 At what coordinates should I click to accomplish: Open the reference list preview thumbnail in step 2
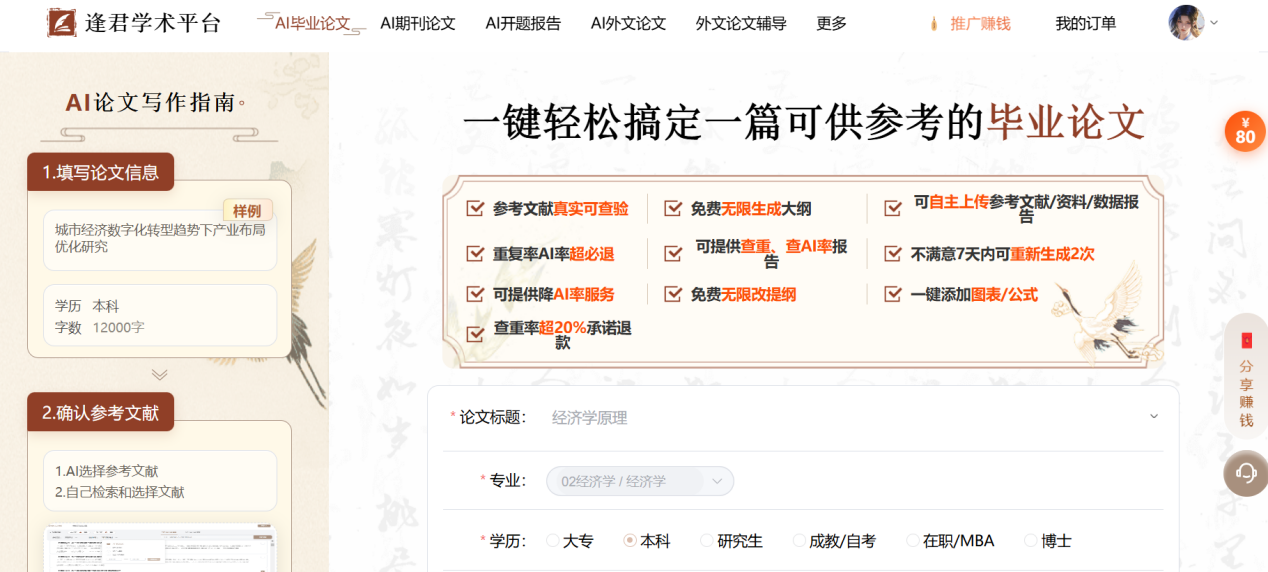coord(160,548)
